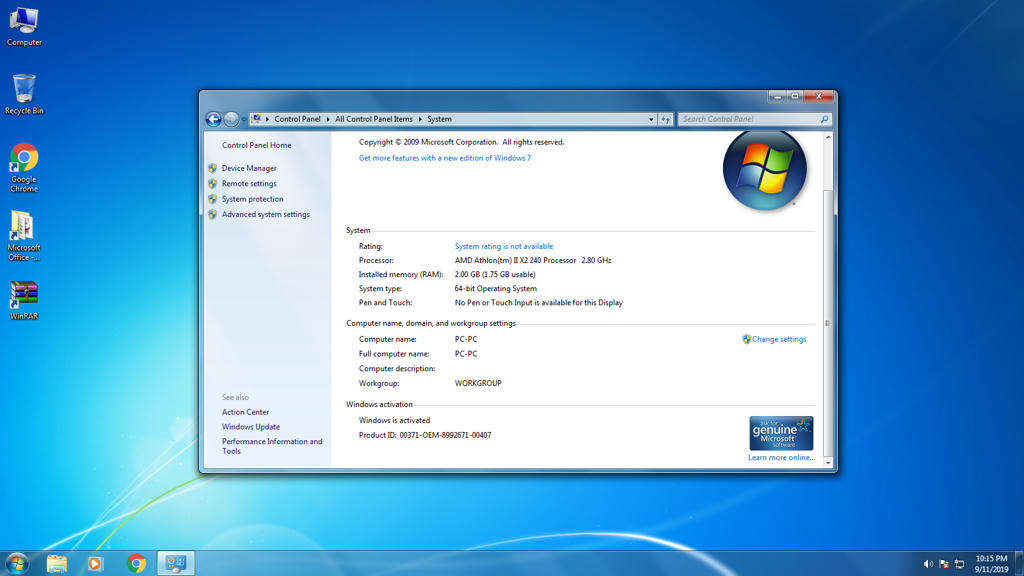1024x576 pixels.
Task: Select the Control Panel taskbar button
Action: pos(176,563)
